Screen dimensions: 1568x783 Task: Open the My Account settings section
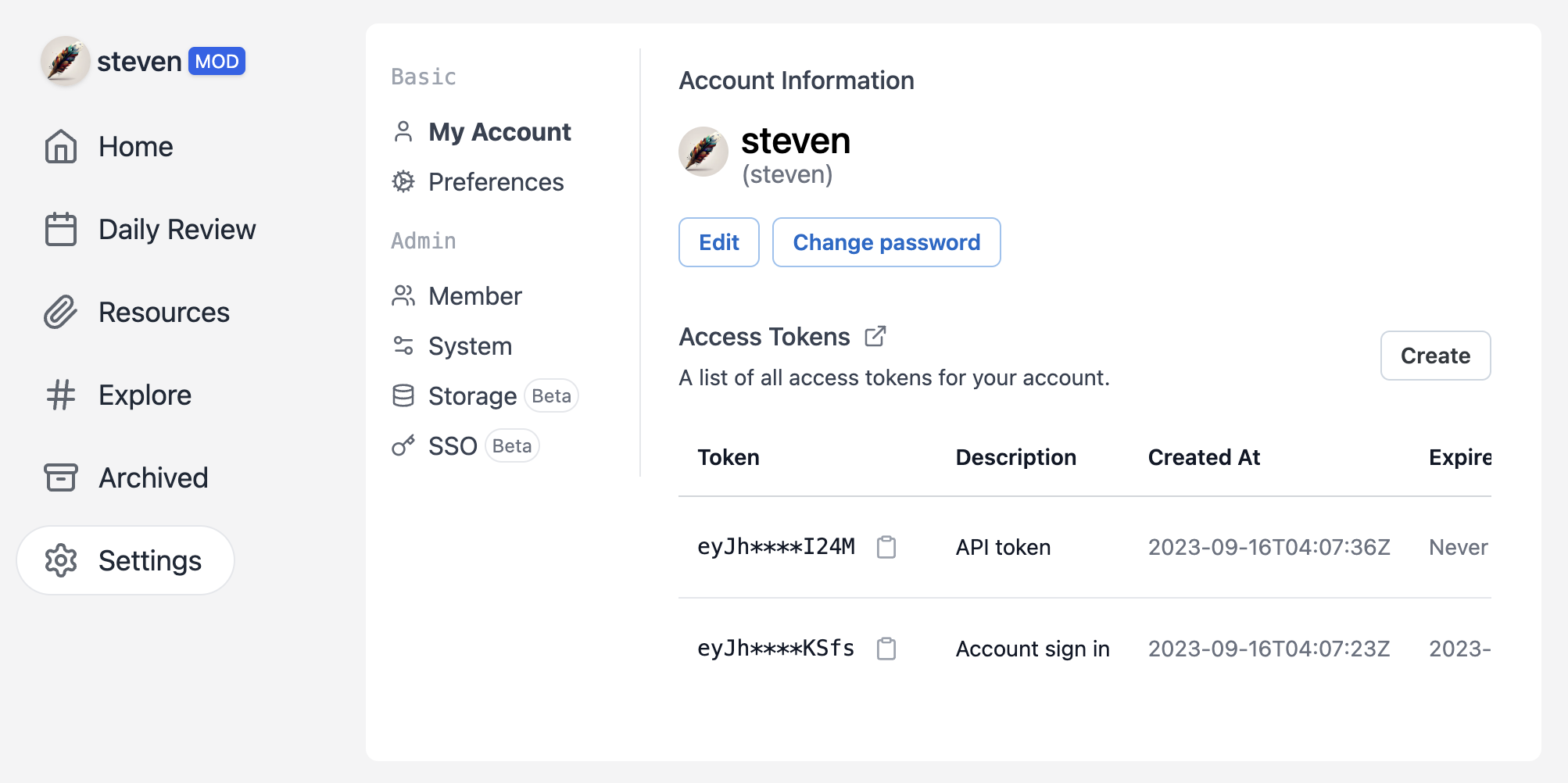tap(499, 132)
